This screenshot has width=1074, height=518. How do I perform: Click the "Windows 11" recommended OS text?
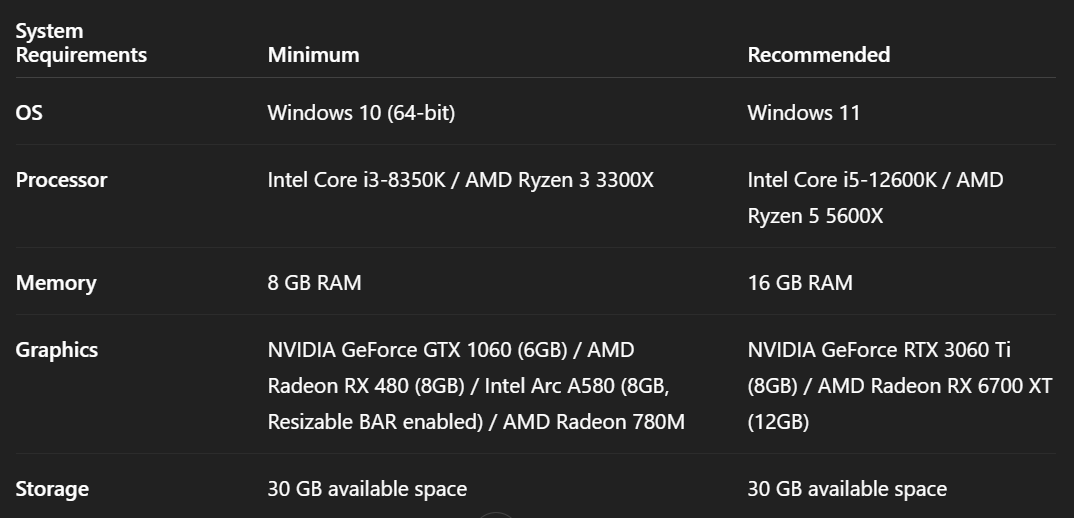803,113
